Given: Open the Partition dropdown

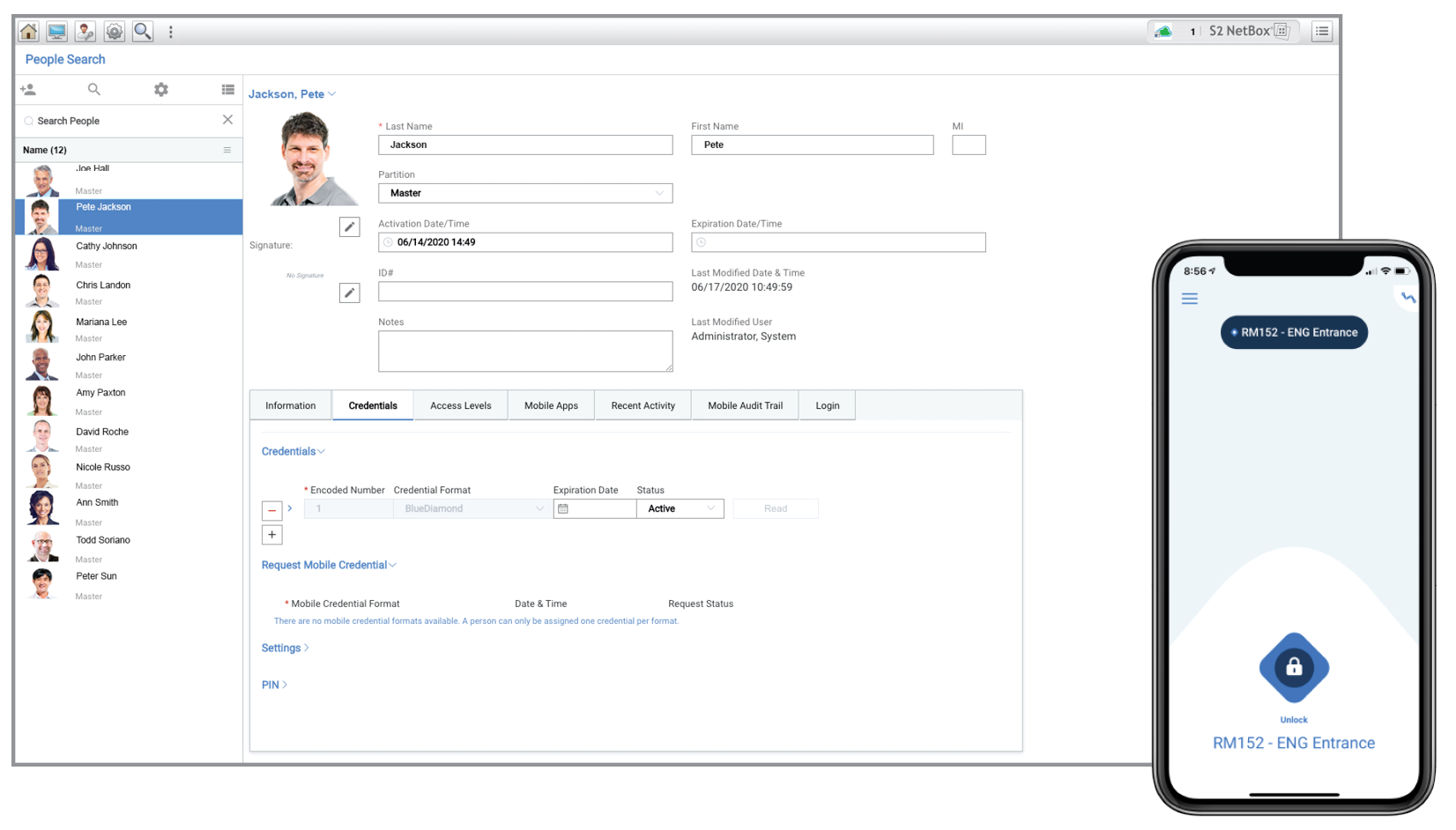Looking at the screenshot, I should 525,193.
